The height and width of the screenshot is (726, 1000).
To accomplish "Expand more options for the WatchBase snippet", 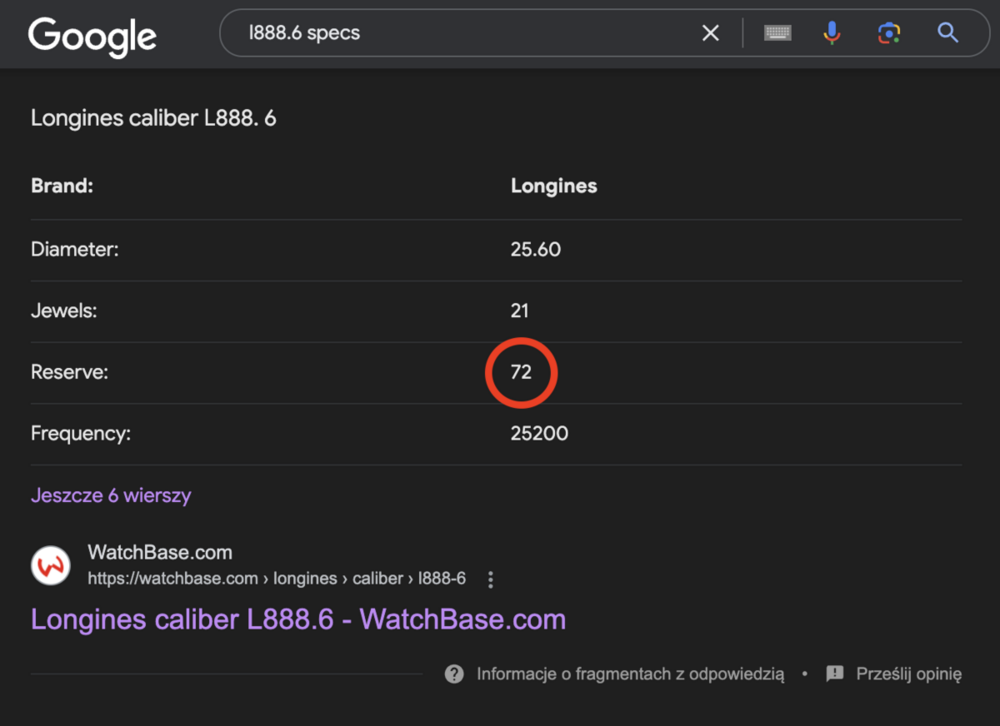I will pyautogui.click(x=490, y=579).
